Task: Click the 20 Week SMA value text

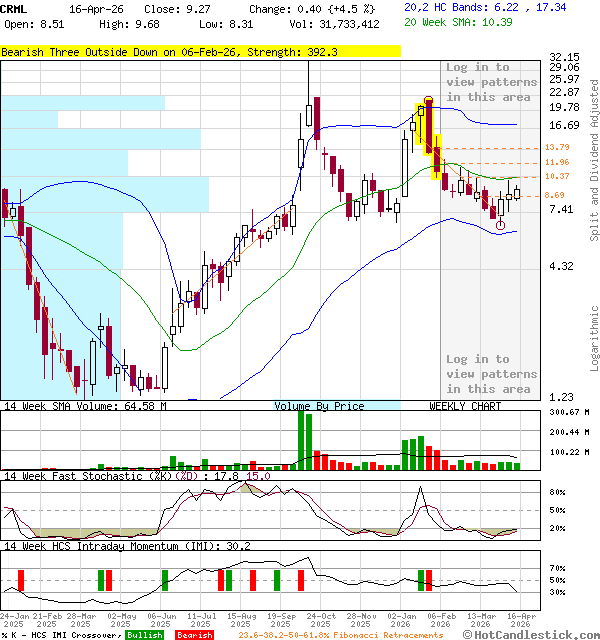Action: click(x=458, y=21)
